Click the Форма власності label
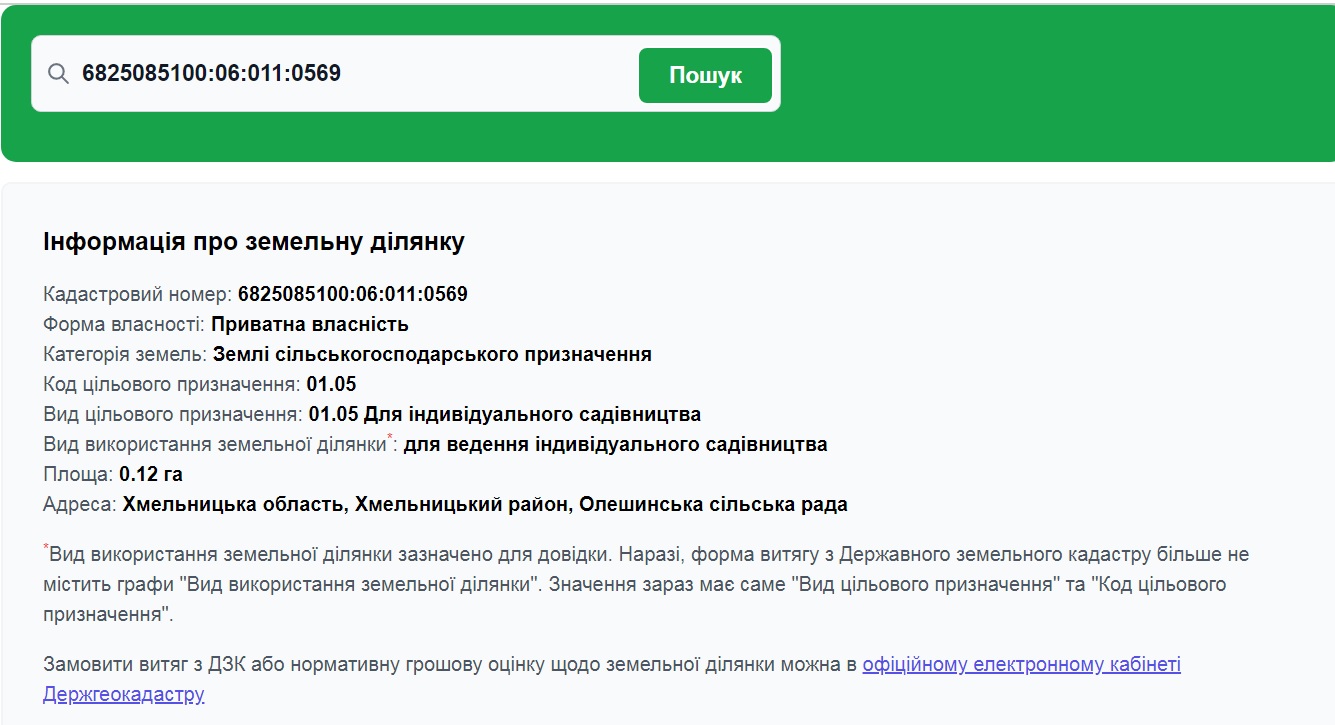1335x725 pixels. [124, 324]
